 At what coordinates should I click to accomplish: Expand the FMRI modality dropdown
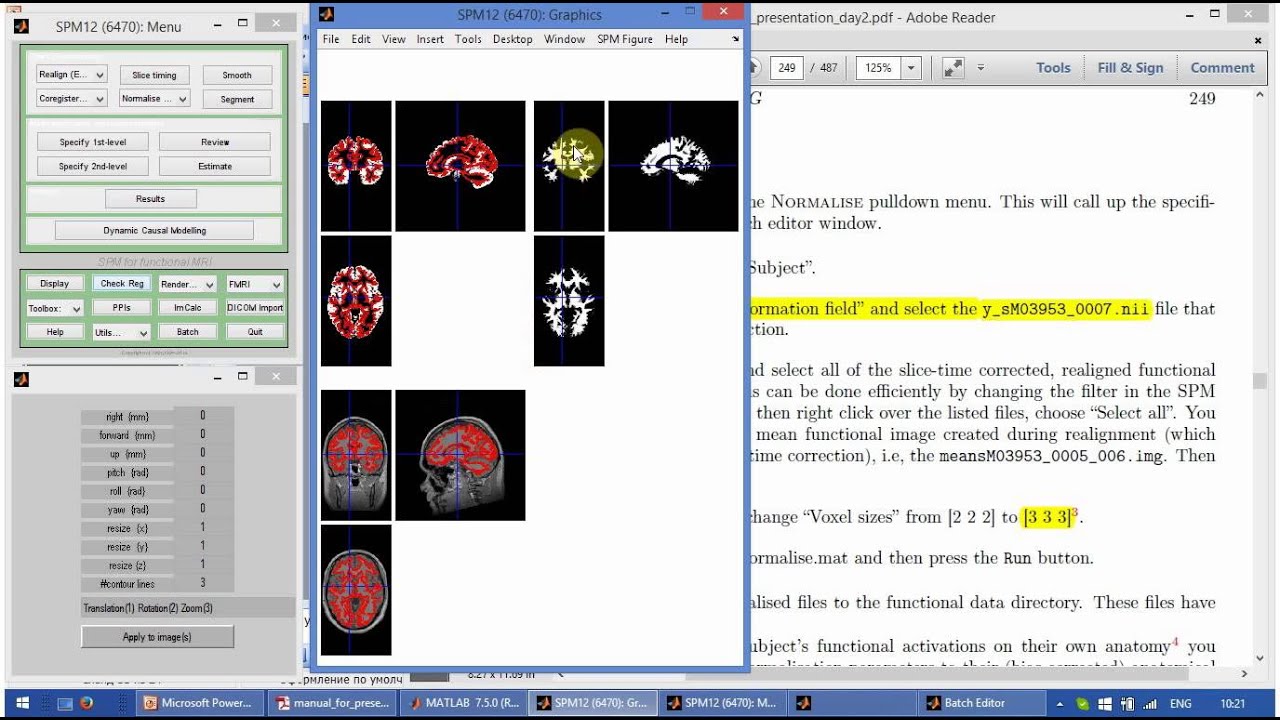pyautogui.click(x=255, y=284)
